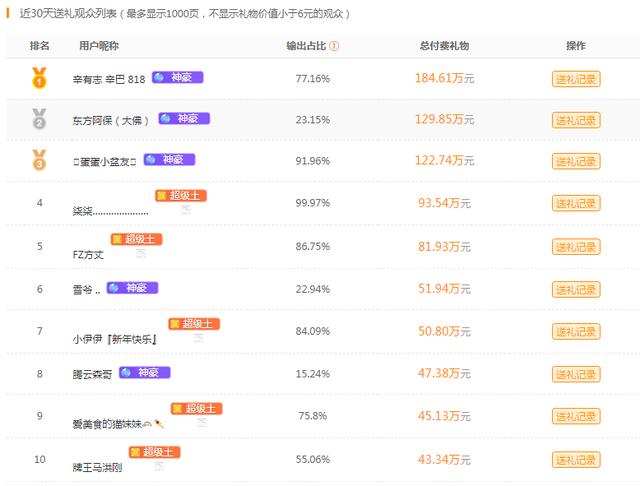Click 神豪 badge next to 辛有志 辛巴 818
The width and height of the screenshot is (640, 486).
coord(178,77)
